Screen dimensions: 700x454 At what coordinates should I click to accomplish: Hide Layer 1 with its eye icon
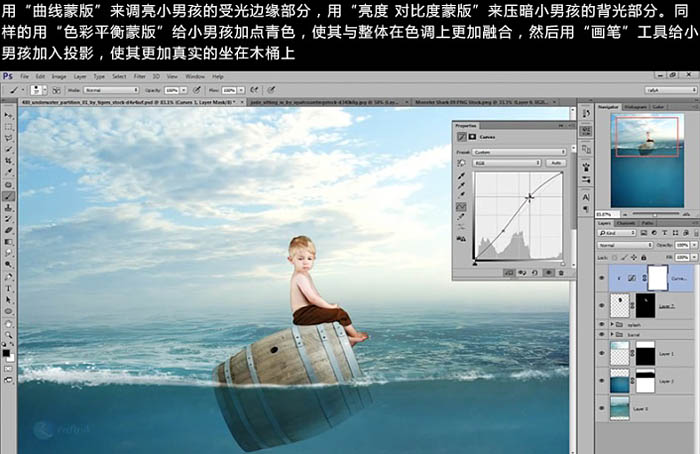pyautogui.click(x=602, y=354)
